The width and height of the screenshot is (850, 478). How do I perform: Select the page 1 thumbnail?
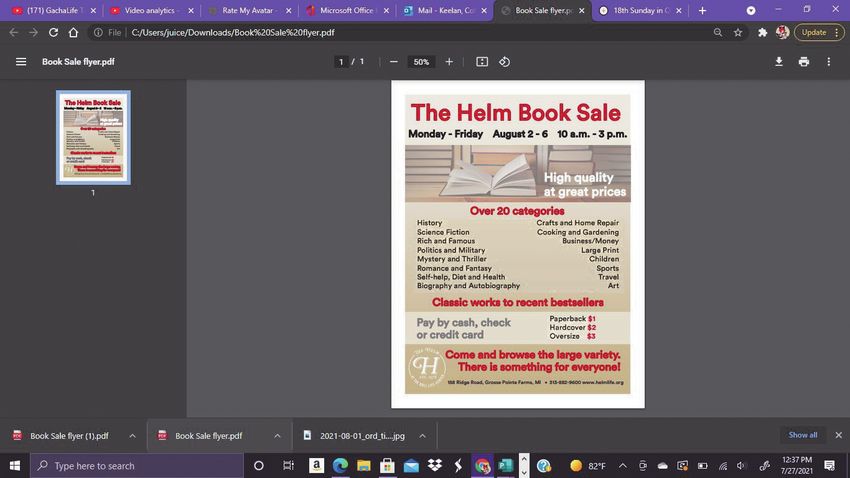point(93,137)
